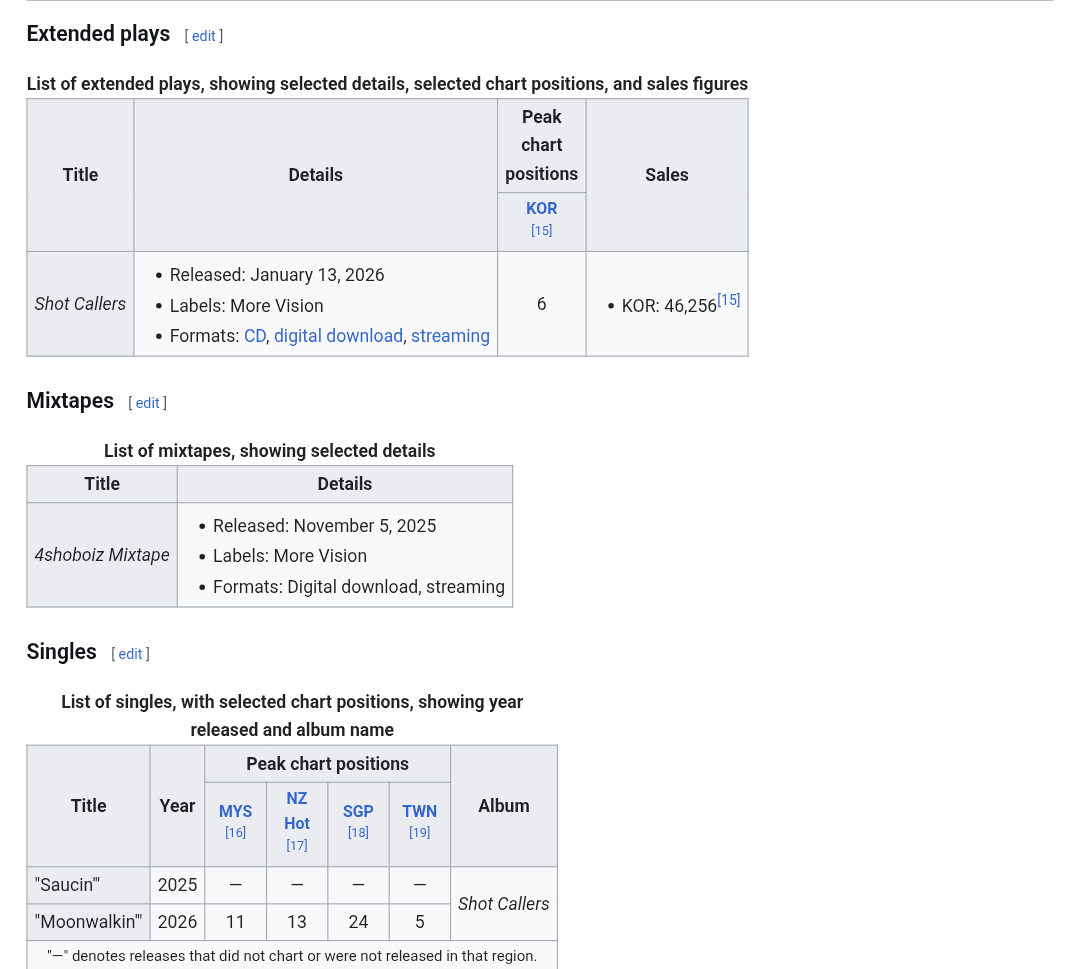Viewport: 1080px width, 969px height.
Task: Open reference 18 under SGP
Action: 358,832
